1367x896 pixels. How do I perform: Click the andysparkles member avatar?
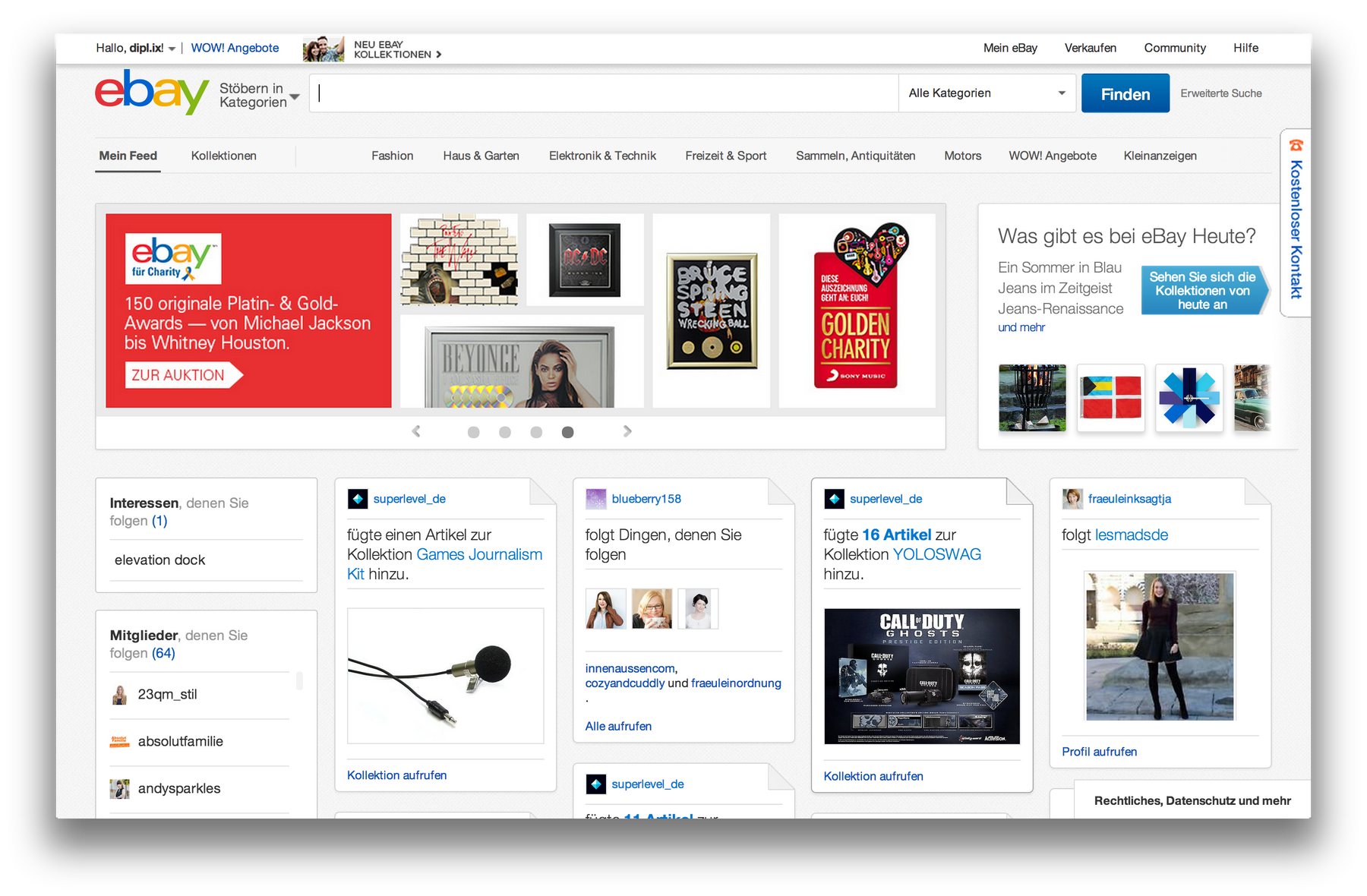[x=120, y=789]
